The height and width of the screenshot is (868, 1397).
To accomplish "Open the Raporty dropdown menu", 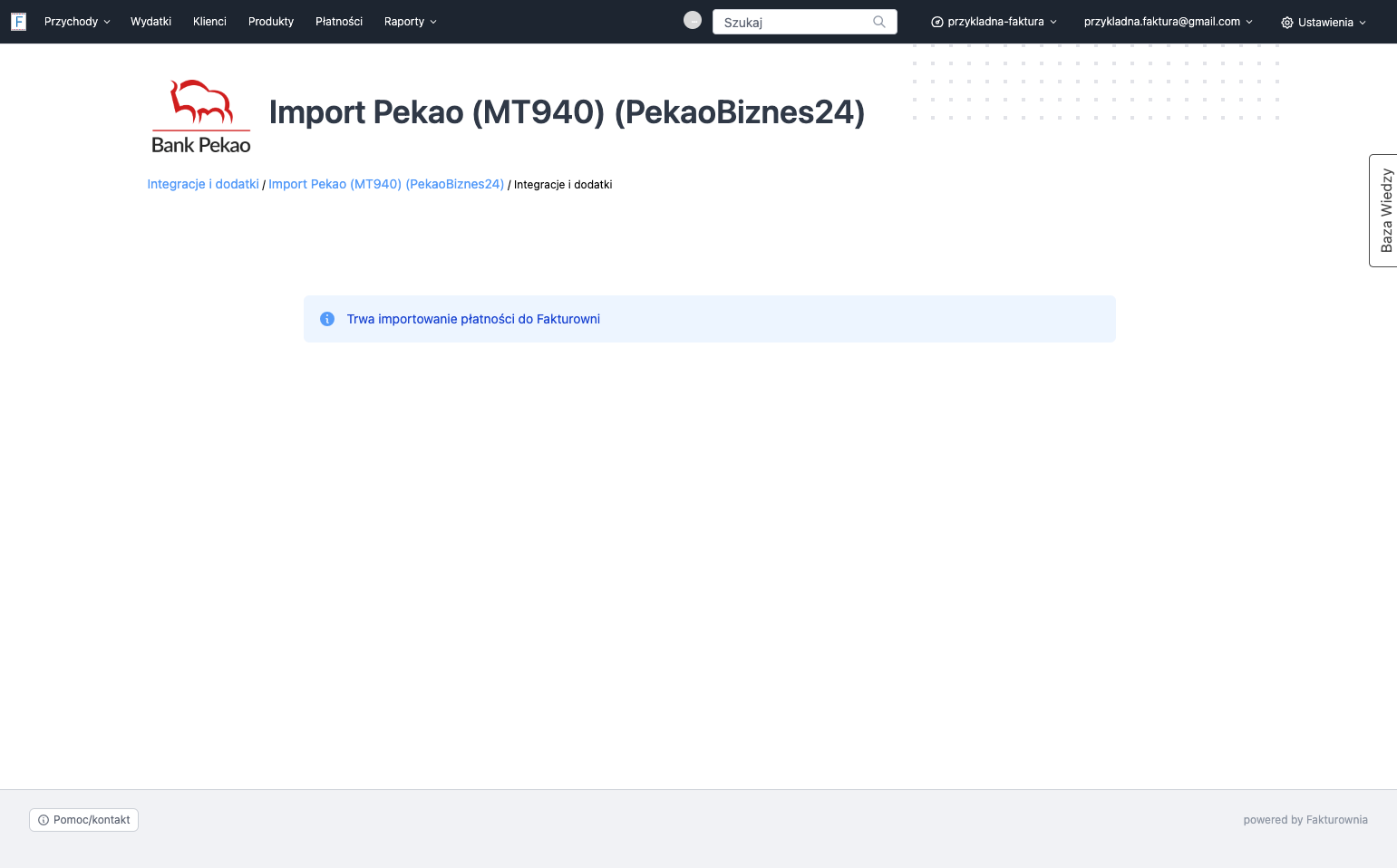I will coord(410,22).
